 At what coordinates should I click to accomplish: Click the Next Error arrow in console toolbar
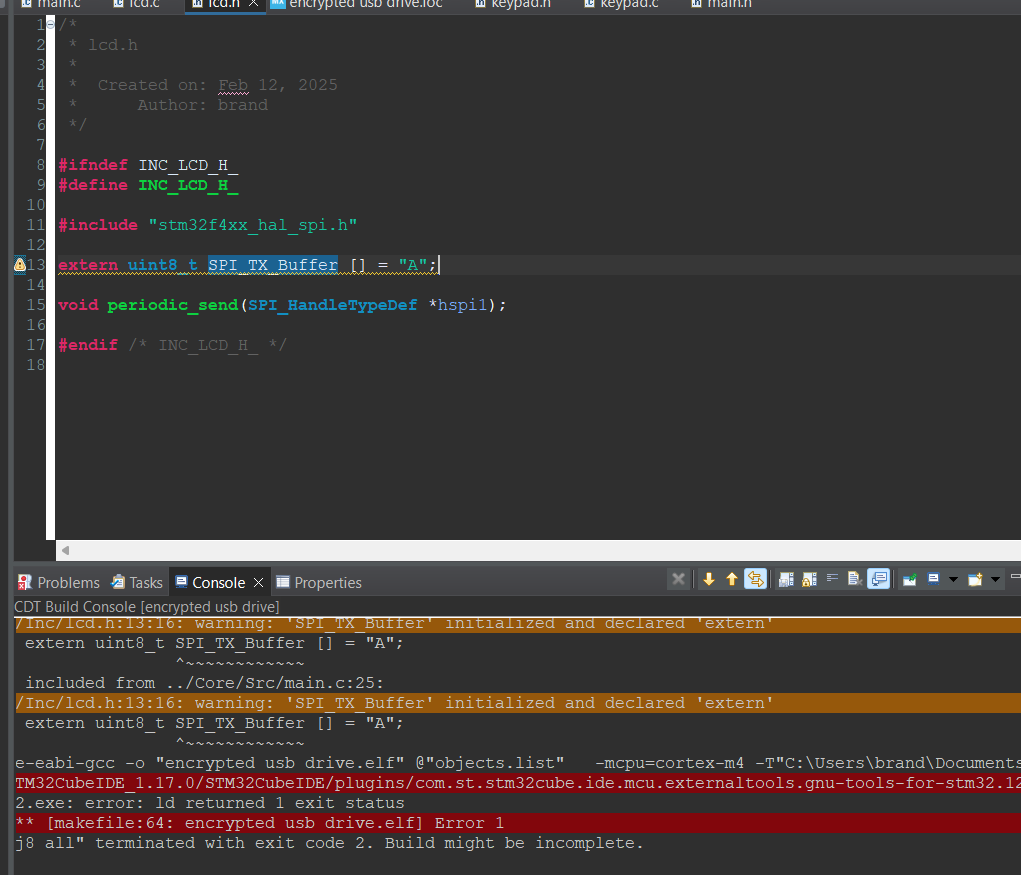coord(710,579)
